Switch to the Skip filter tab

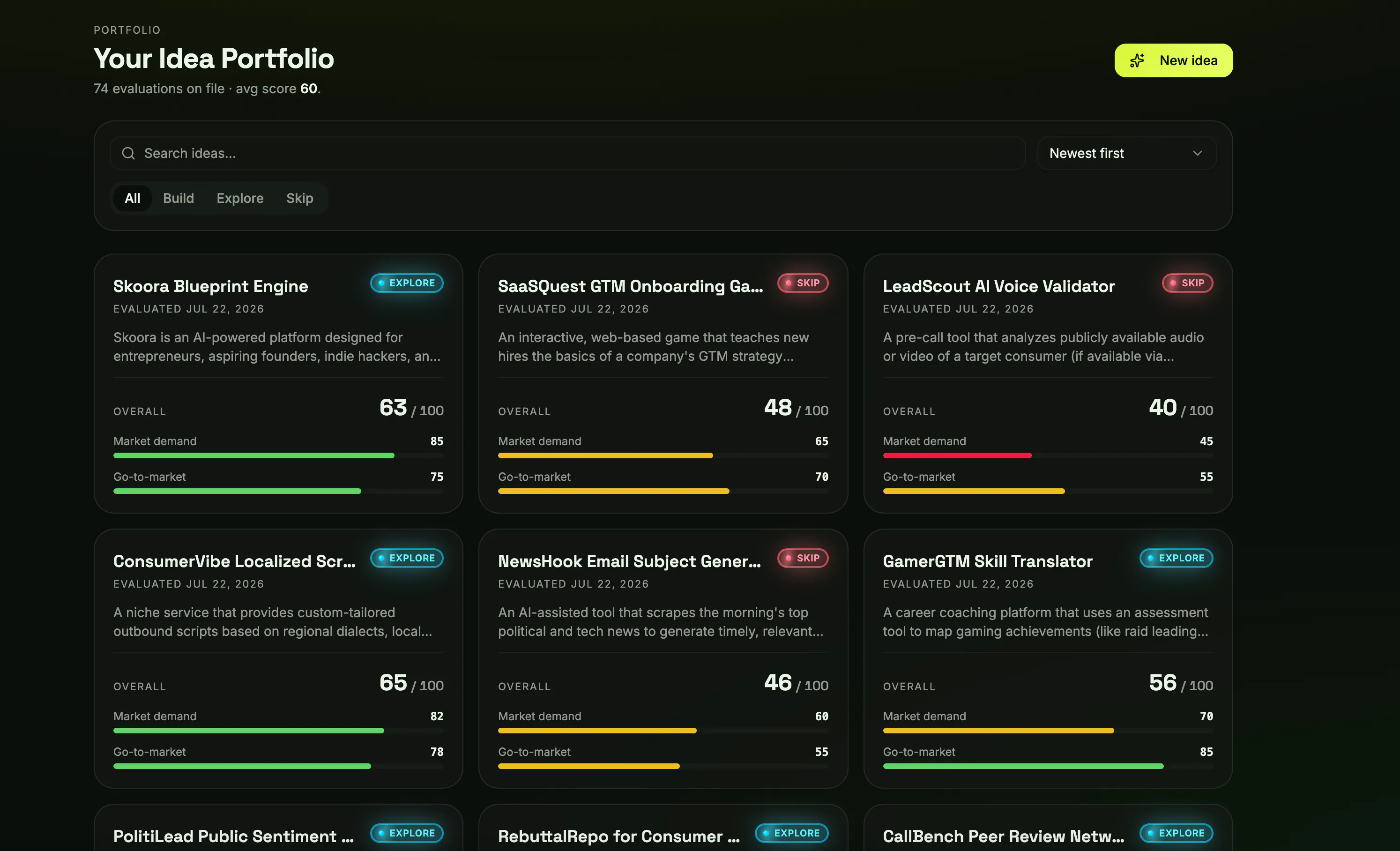tap(299, 198)
